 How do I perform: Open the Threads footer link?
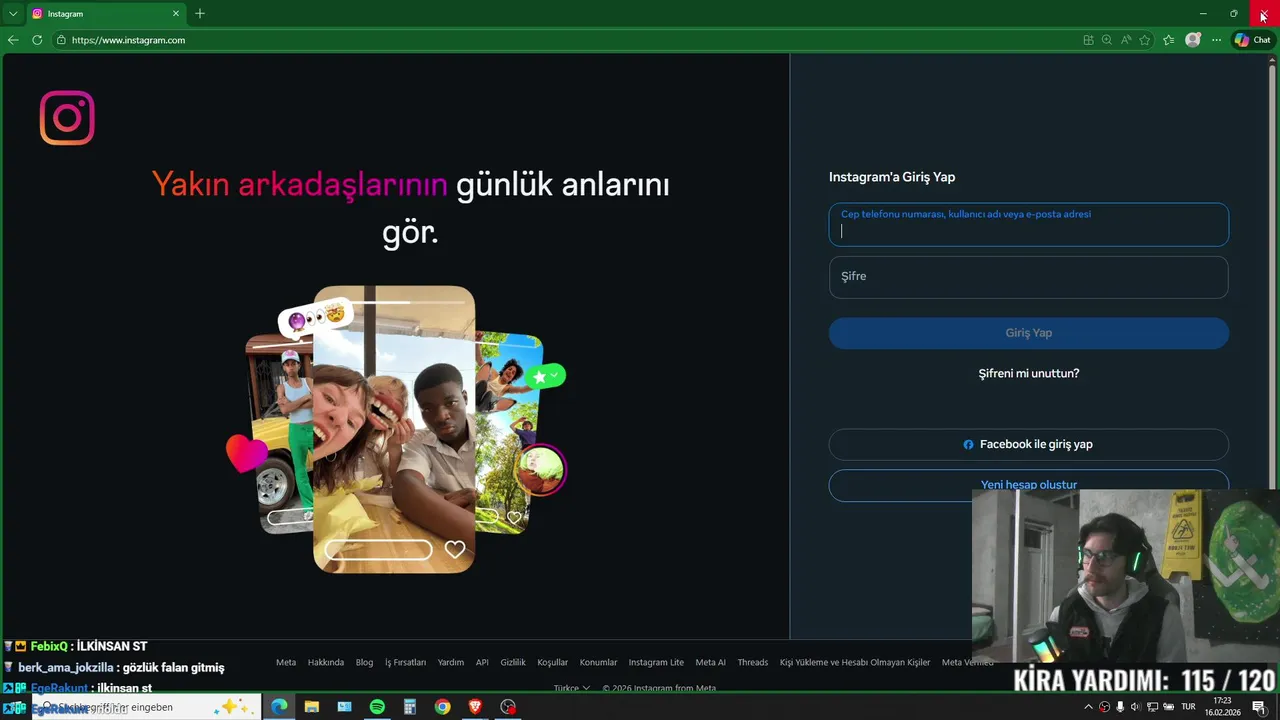(x=753, y=662)
